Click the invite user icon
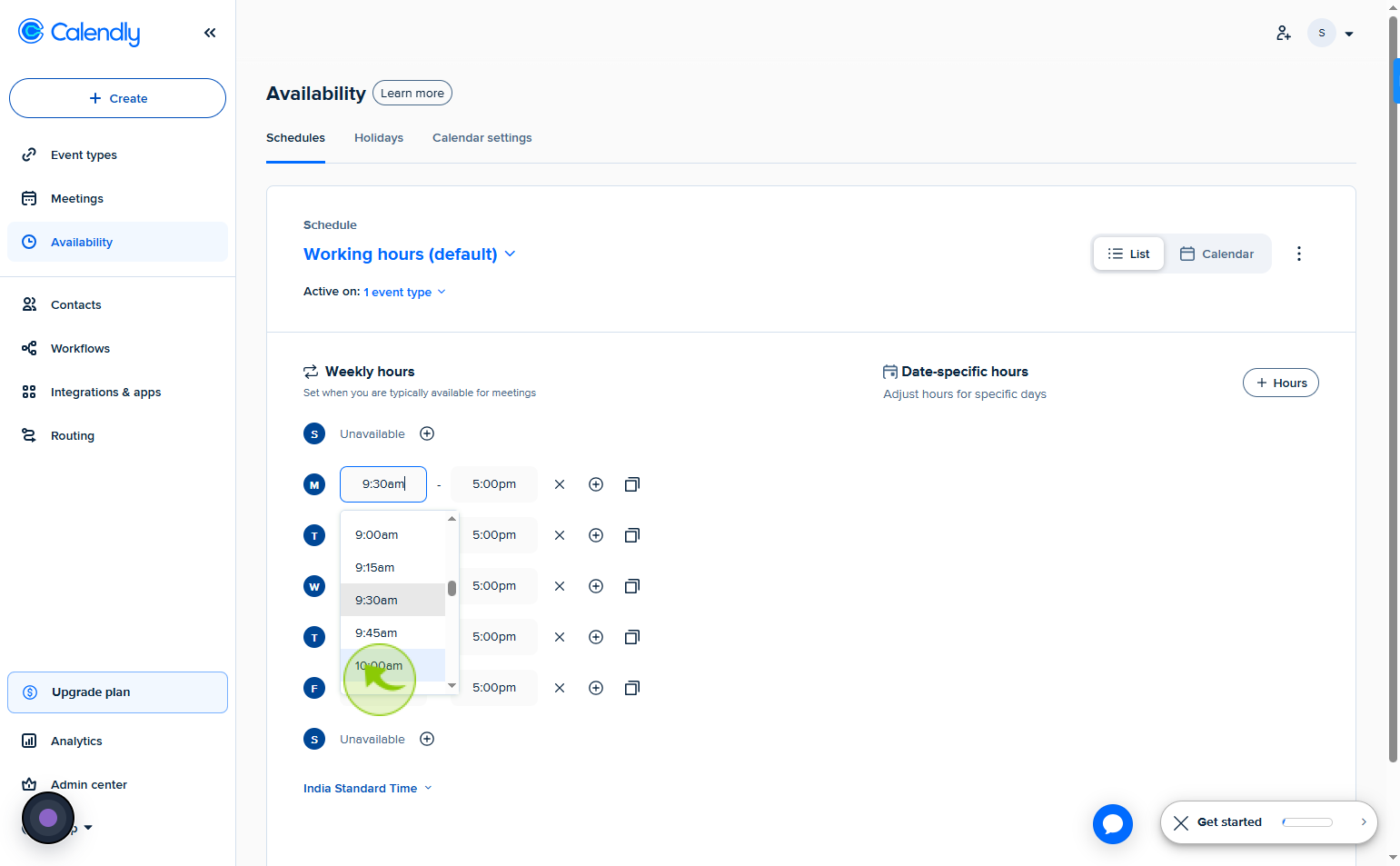The image size is (1400, 866). [x=1283, y=33]
